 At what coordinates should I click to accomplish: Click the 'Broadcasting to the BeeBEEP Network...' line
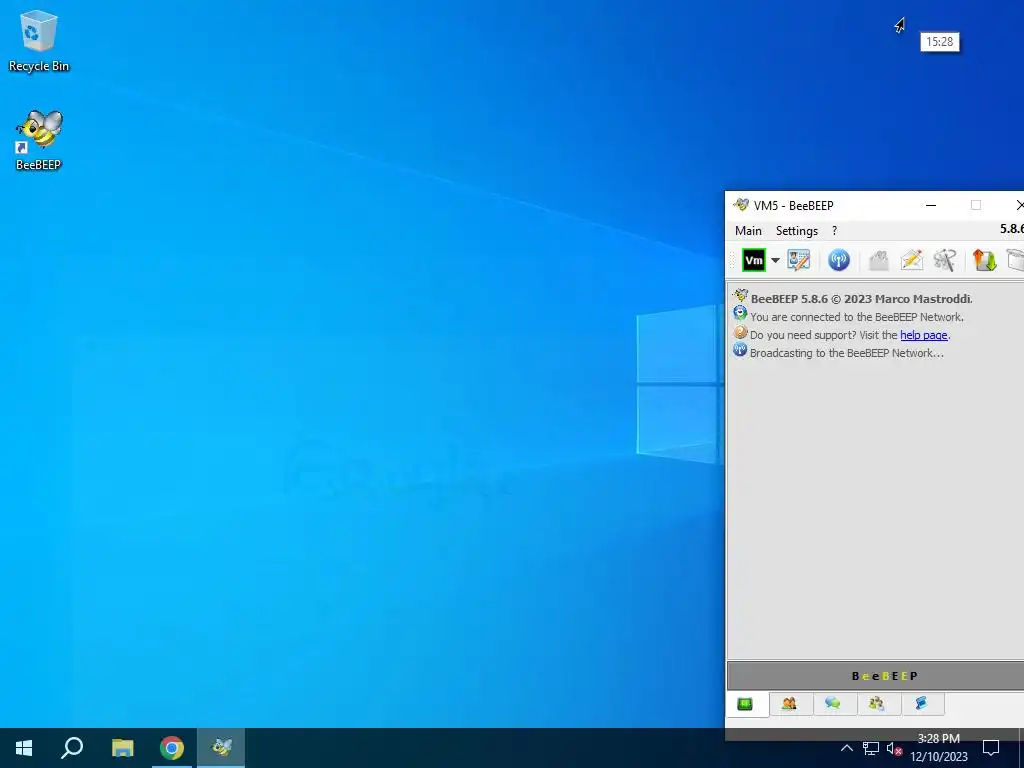click(846, 353)
